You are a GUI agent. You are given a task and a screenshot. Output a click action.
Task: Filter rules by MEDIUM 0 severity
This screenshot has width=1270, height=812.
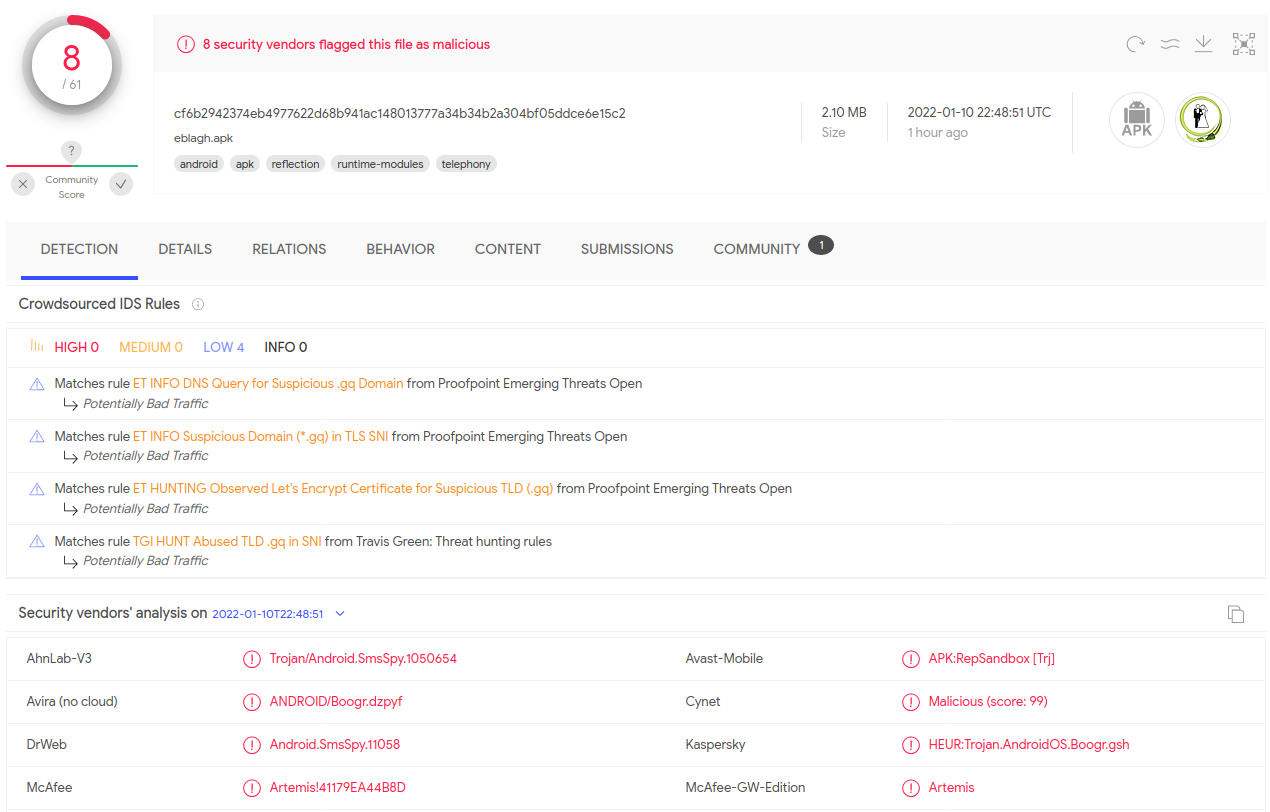point(151,347)
